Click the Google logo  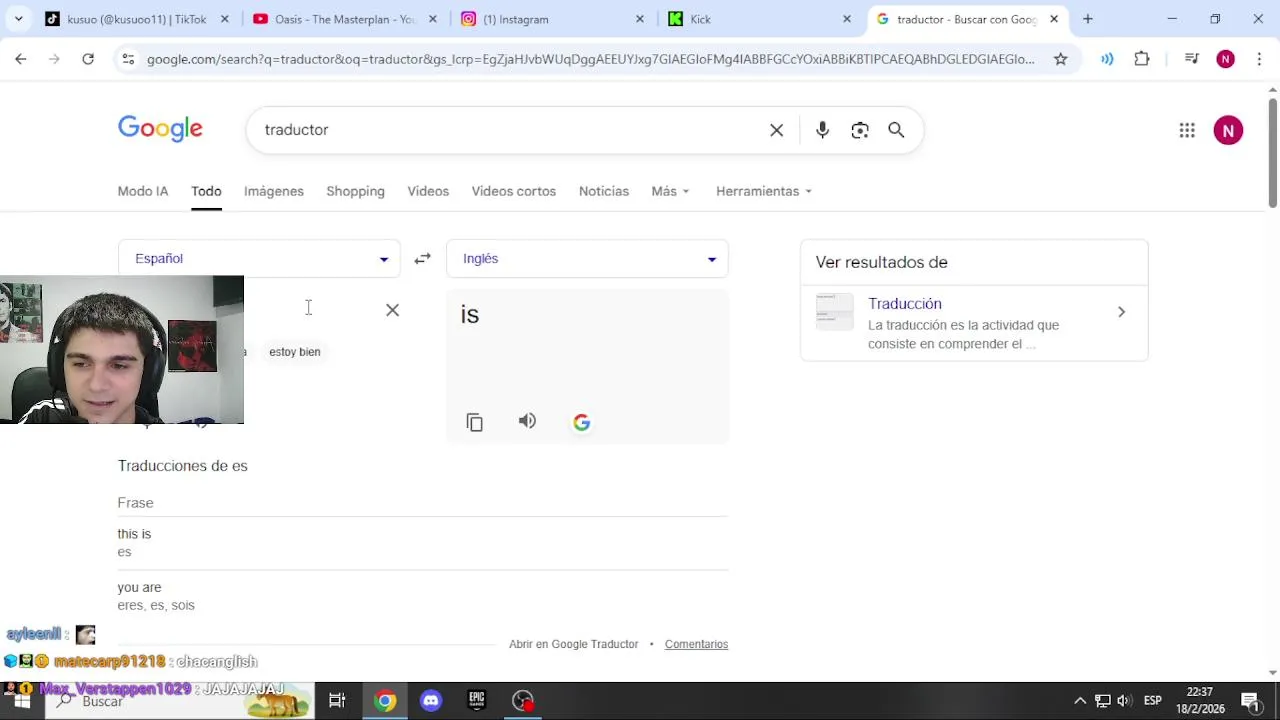[160, 129]
